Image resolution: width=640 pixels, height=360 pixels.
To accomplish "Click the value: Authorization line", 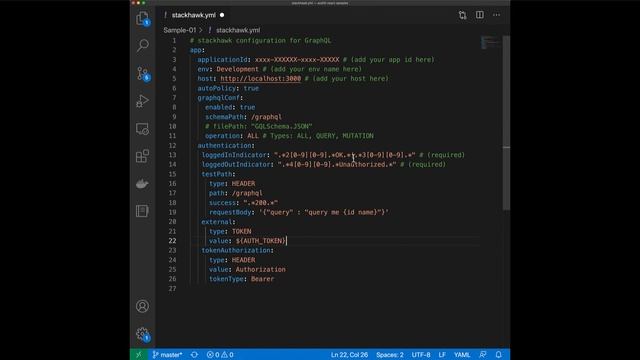I will (x=247, y=269).
